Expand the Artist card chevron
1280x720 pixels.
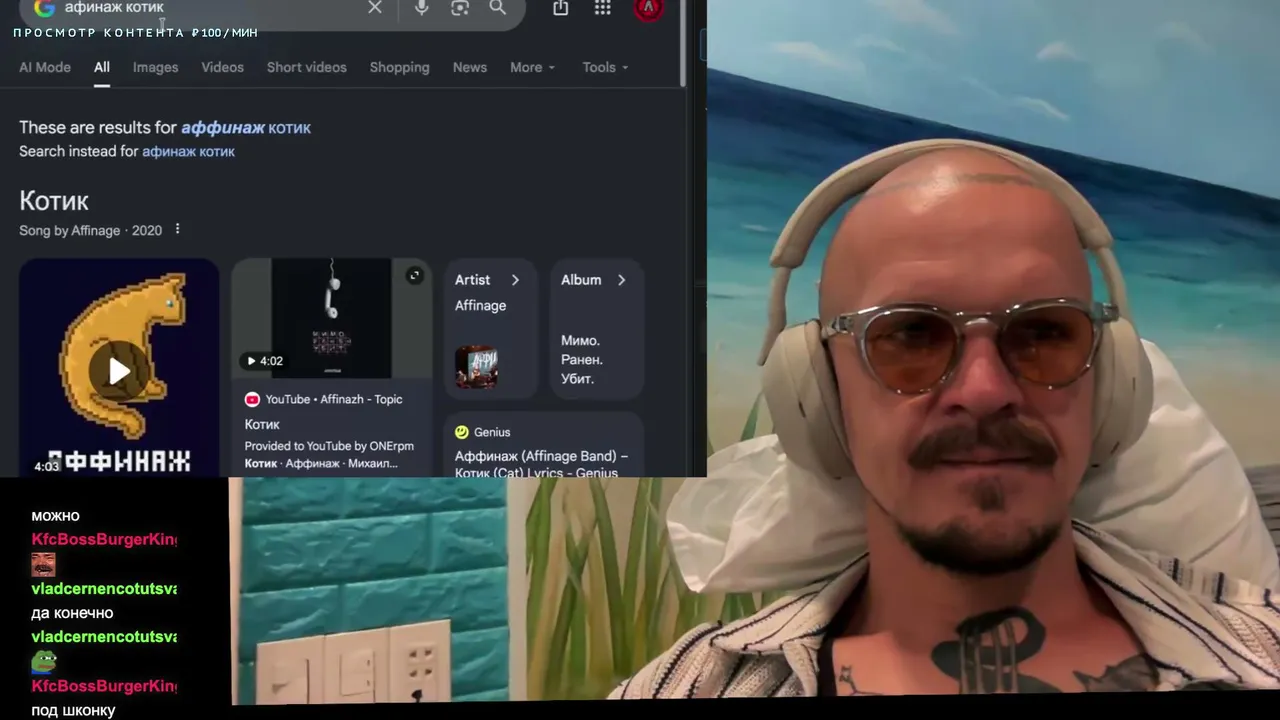[515, 280]
